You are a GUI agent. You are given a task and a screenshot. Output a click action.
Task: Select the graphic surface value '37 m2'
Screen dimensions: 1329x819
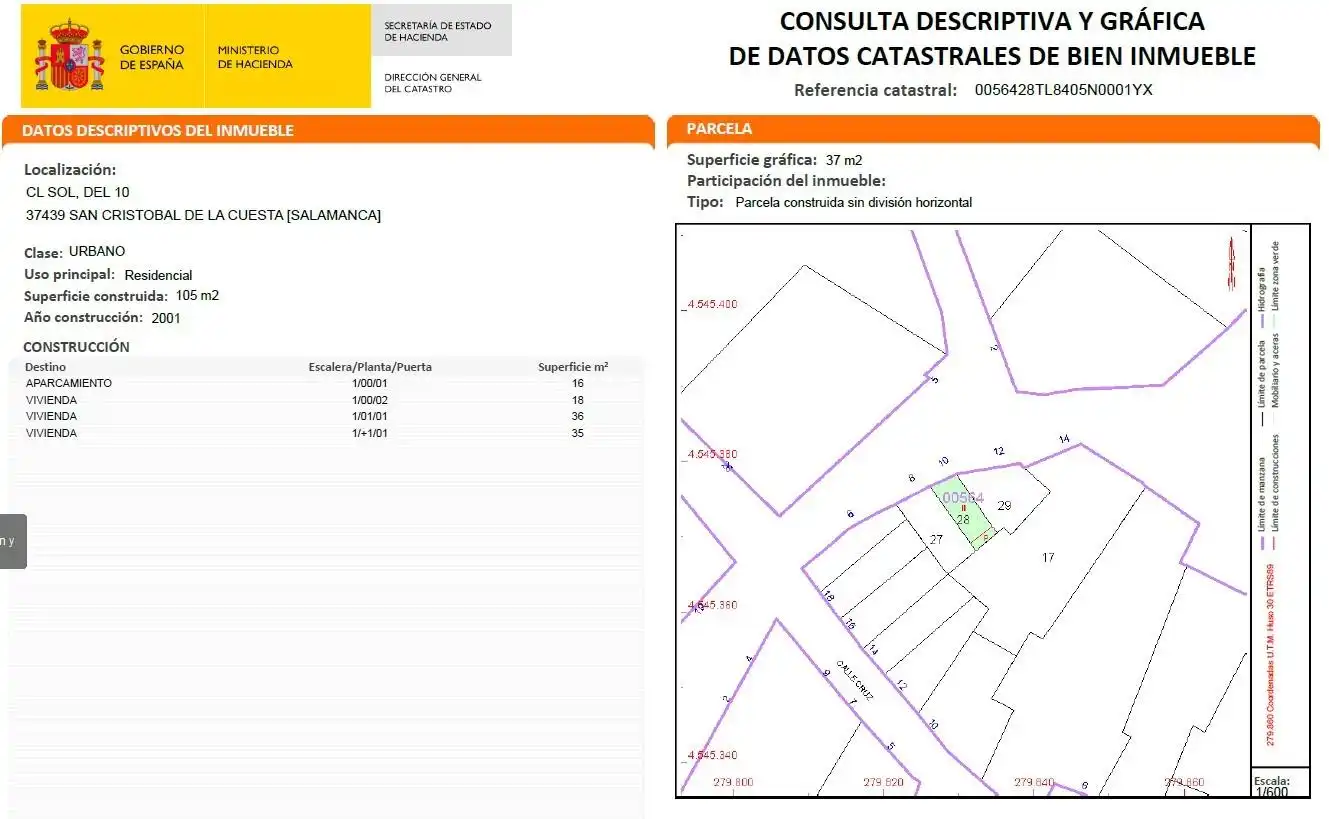[844, 160]
